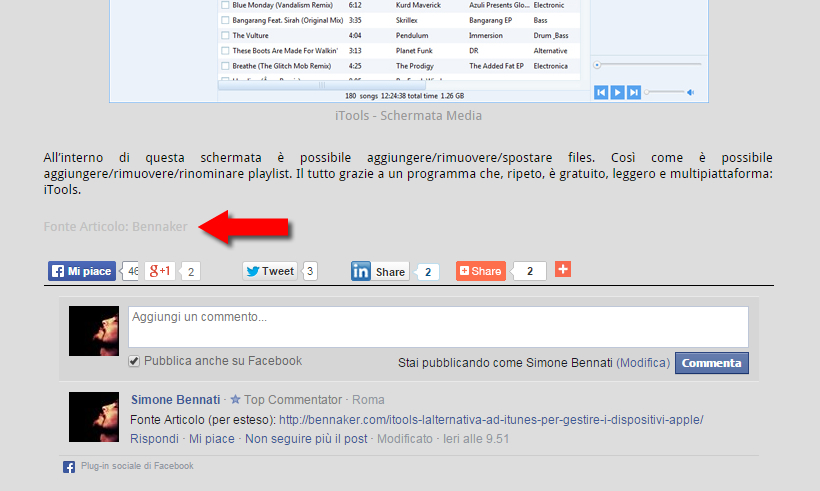820x491 pixels.
Task: Click the Google +1 button
Action: pos(160,271)
